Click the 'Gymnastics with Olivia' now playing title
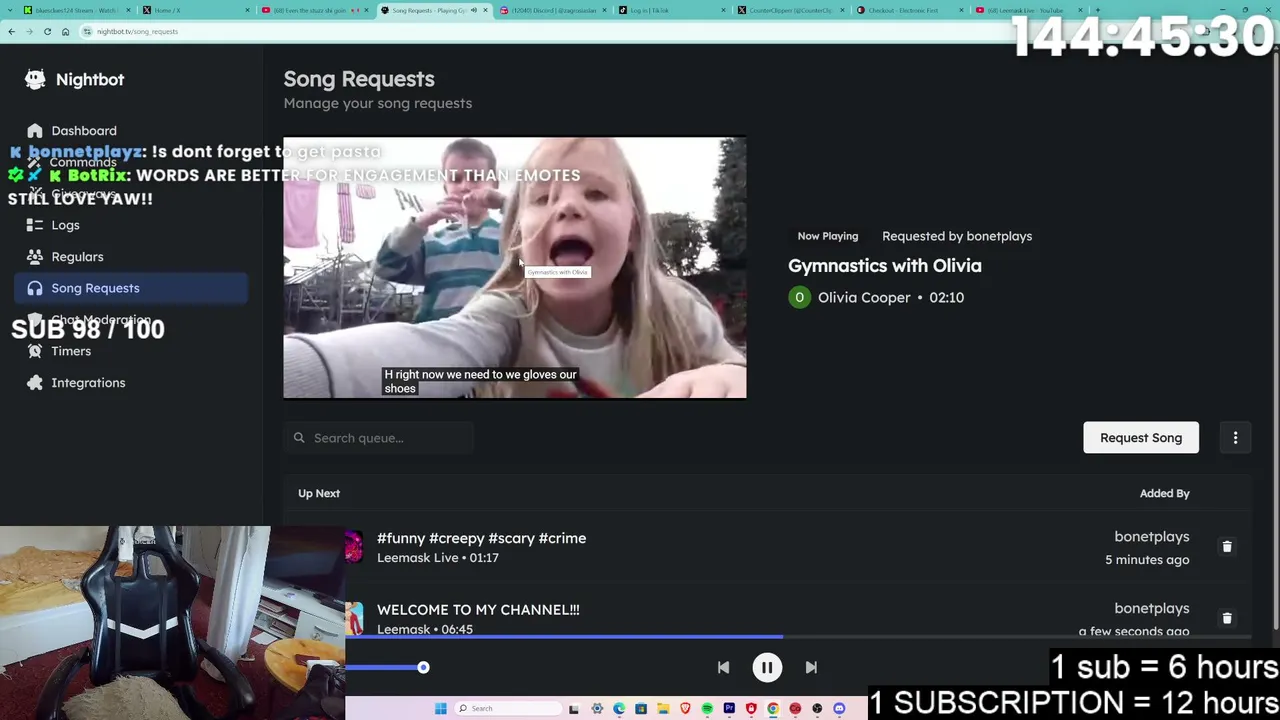Screen dimensions: 1280x720 [x=885, y=266]
